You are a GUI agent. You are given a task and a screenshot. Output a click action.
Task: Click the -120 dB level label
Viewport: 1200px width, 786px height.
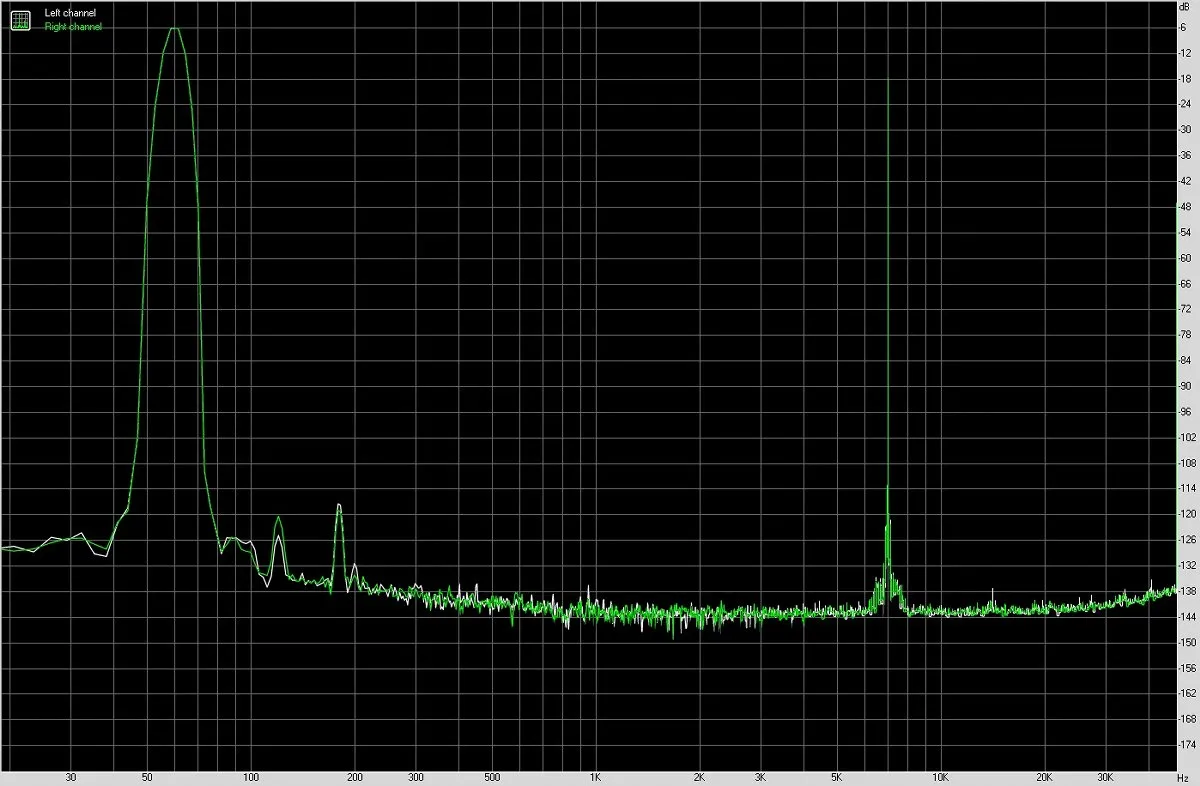click(x=1185, y=514)
